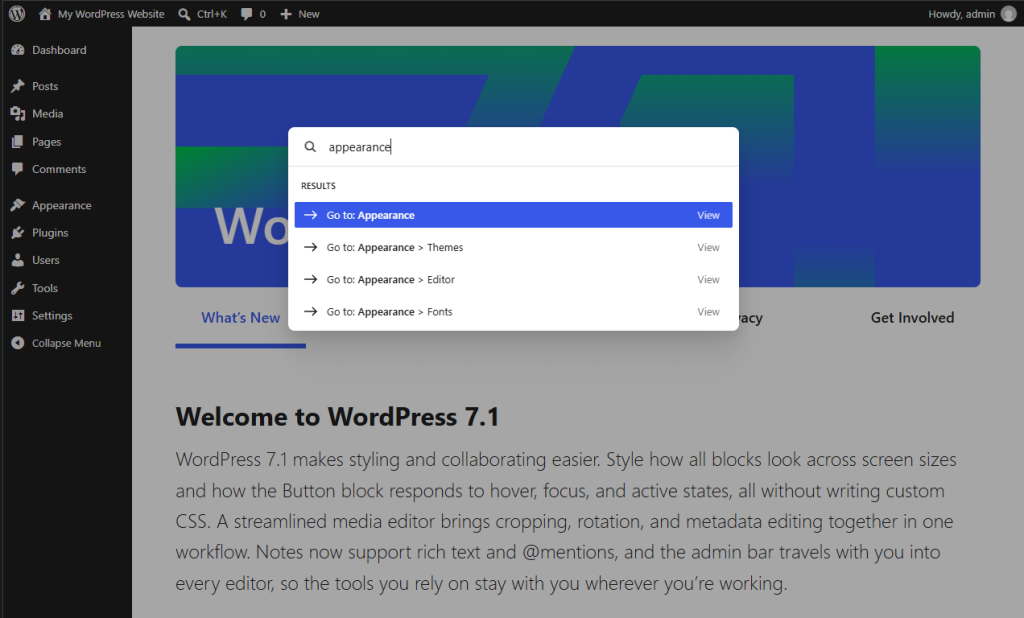Open My WordPress Website site link

click(x=111, y=14)
